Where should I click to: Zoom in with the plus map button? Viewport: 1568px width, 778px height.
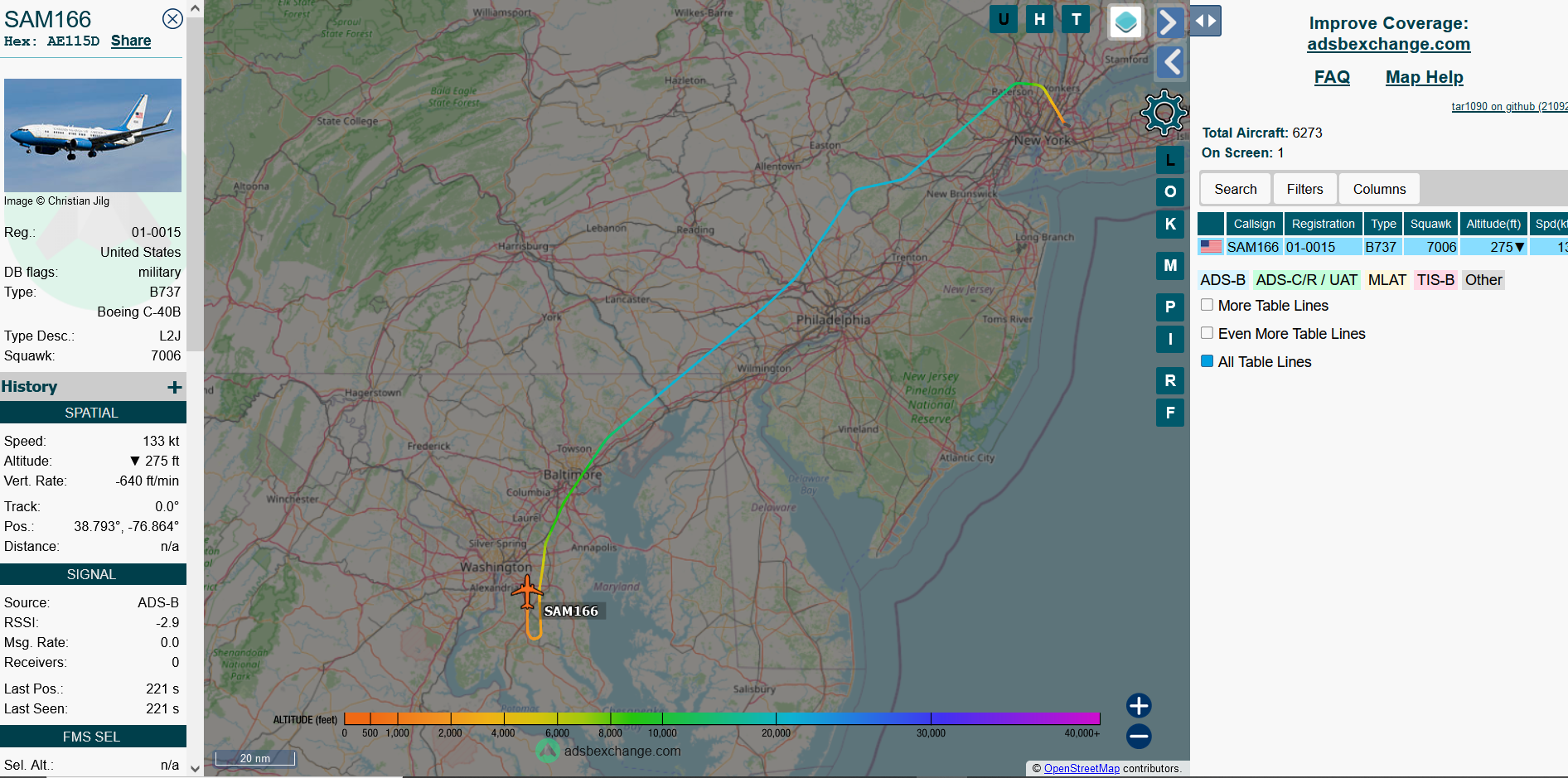point(1139,705)
